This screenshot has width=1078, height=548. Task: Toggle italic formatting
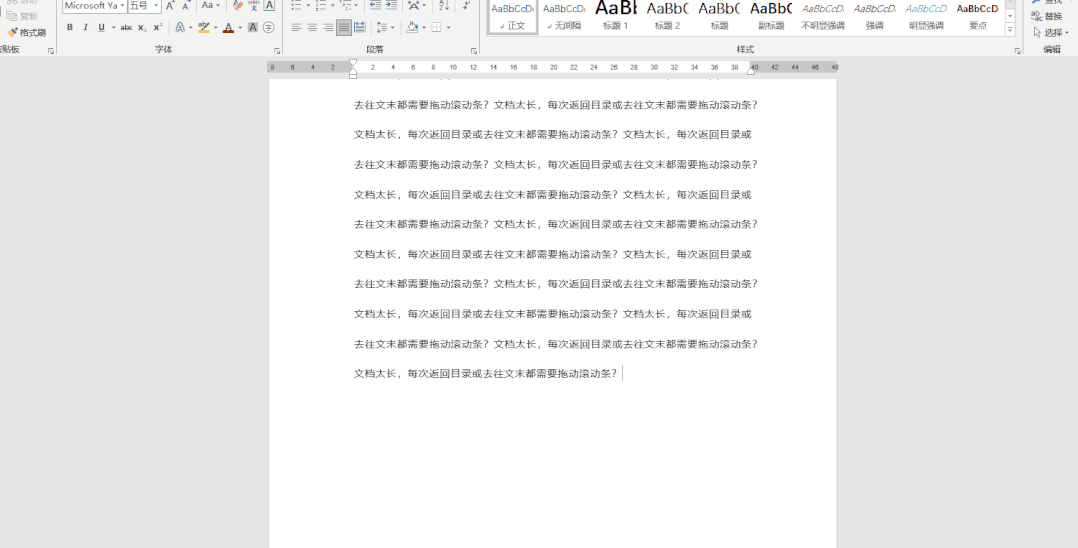click(x=85, y=28)
